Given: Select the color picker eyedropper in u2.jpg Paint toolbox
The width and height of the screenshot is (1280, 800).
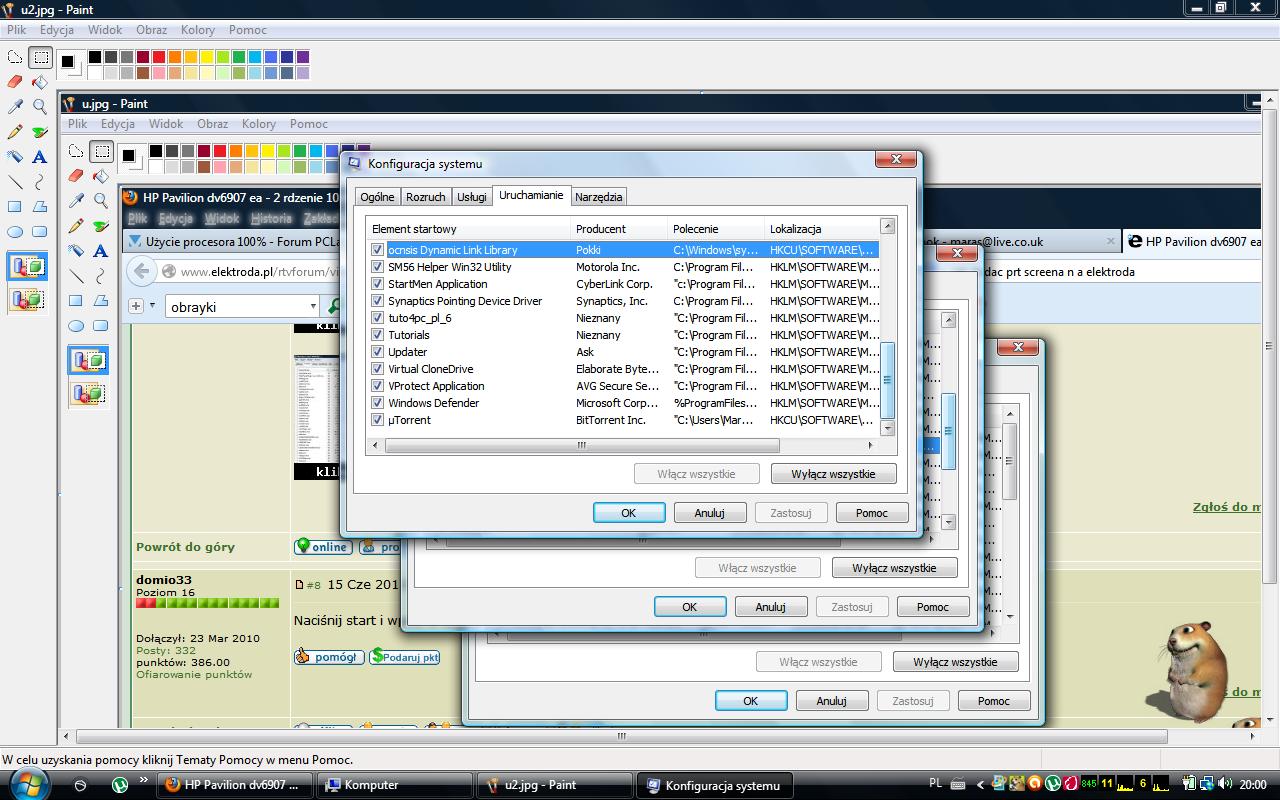Looking at the screenshot, I should point(15,107).
